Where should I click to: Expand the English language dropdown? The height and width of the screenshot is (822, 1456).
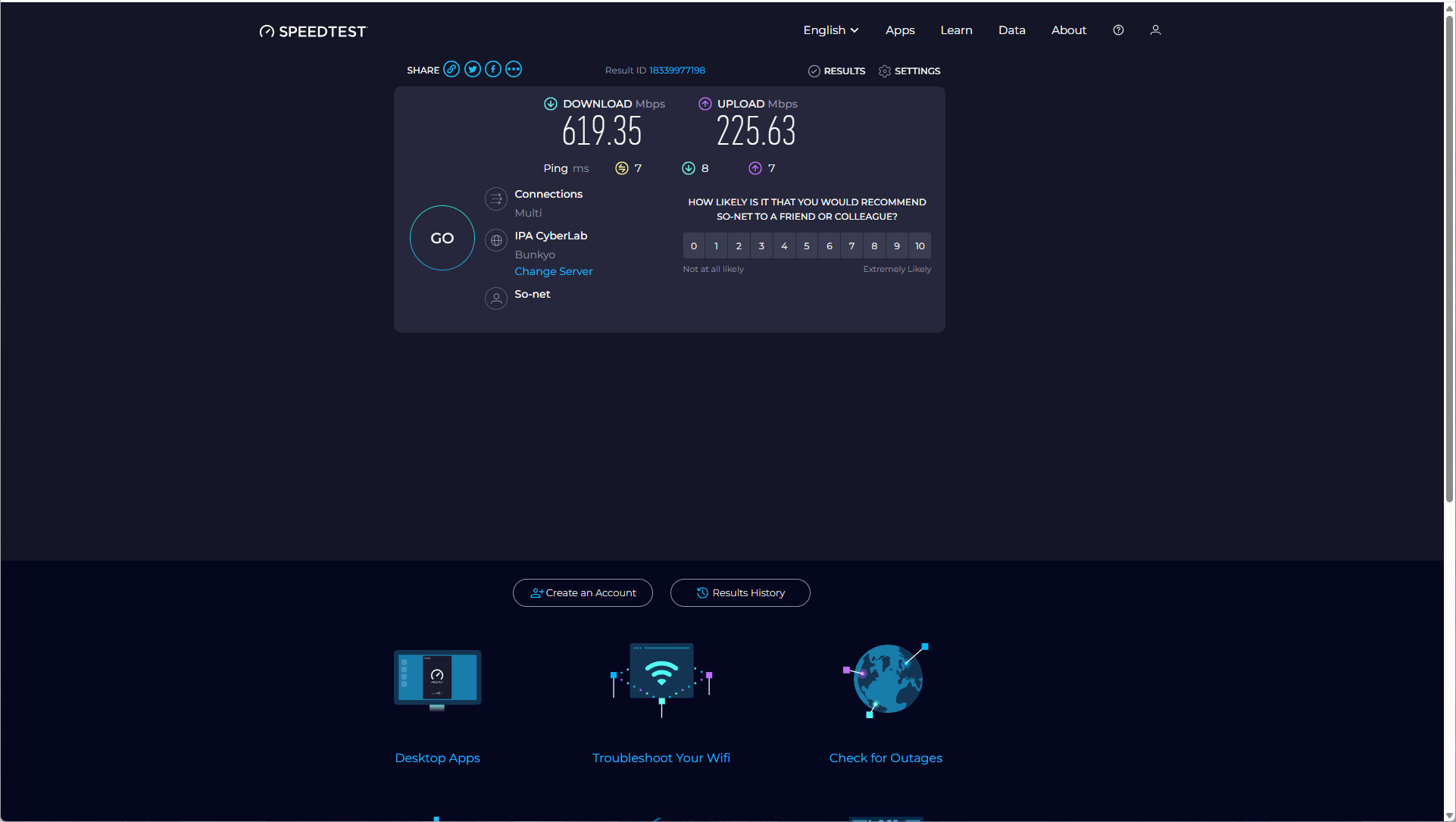coord(830,30)
